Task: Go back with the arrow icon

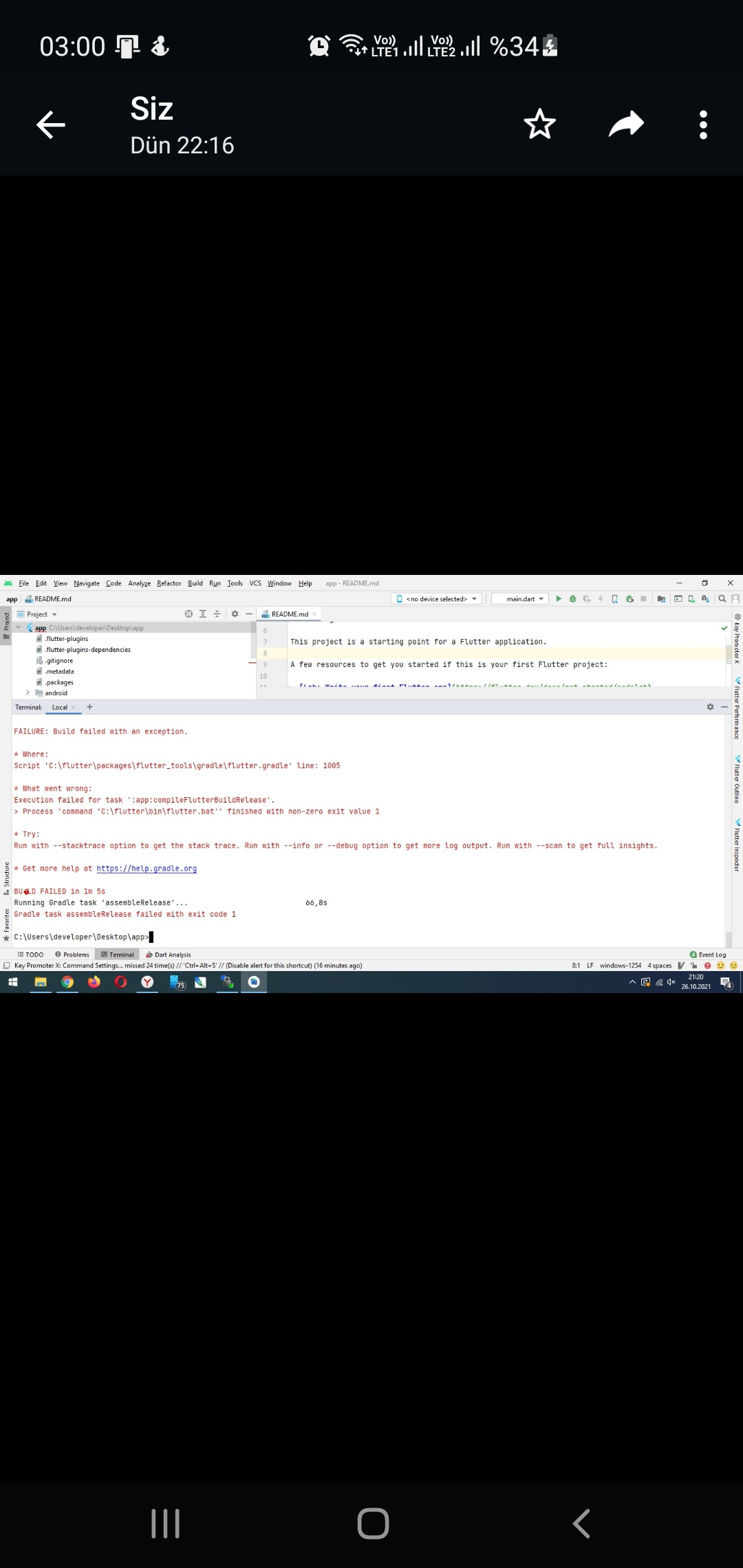Action: pos(51,125)
